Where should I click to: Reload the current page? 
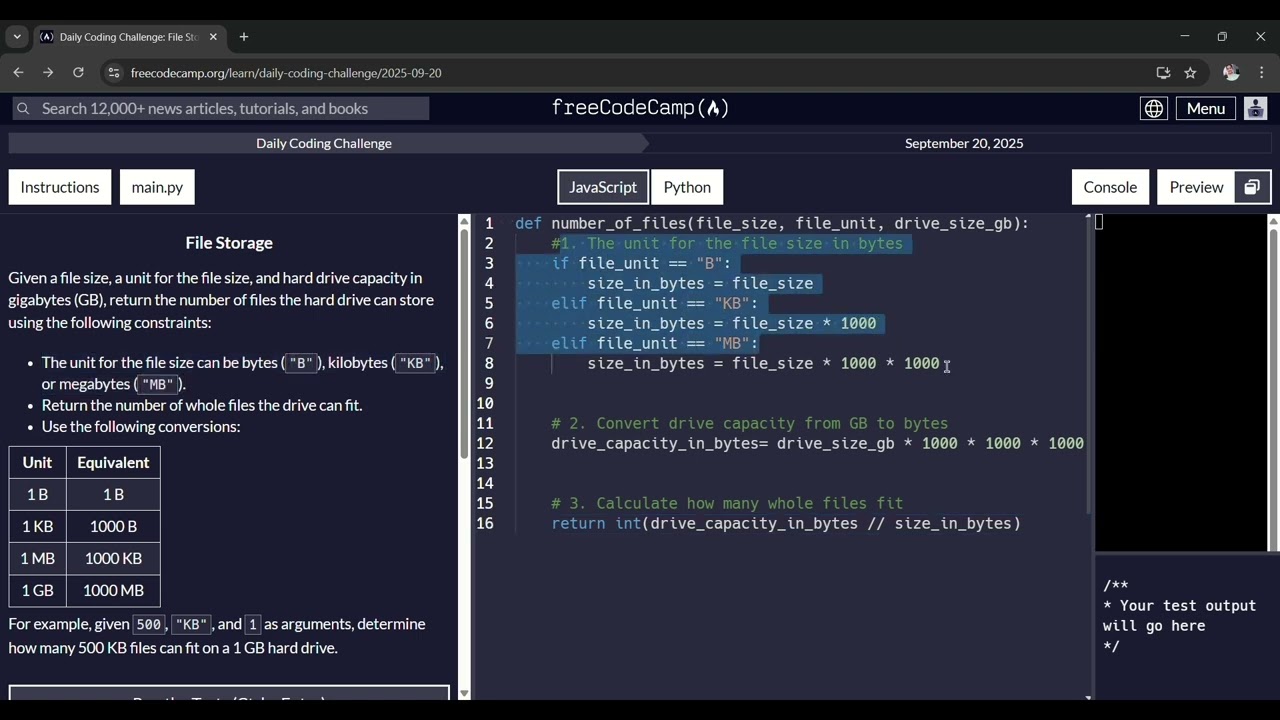click(78, 73)
